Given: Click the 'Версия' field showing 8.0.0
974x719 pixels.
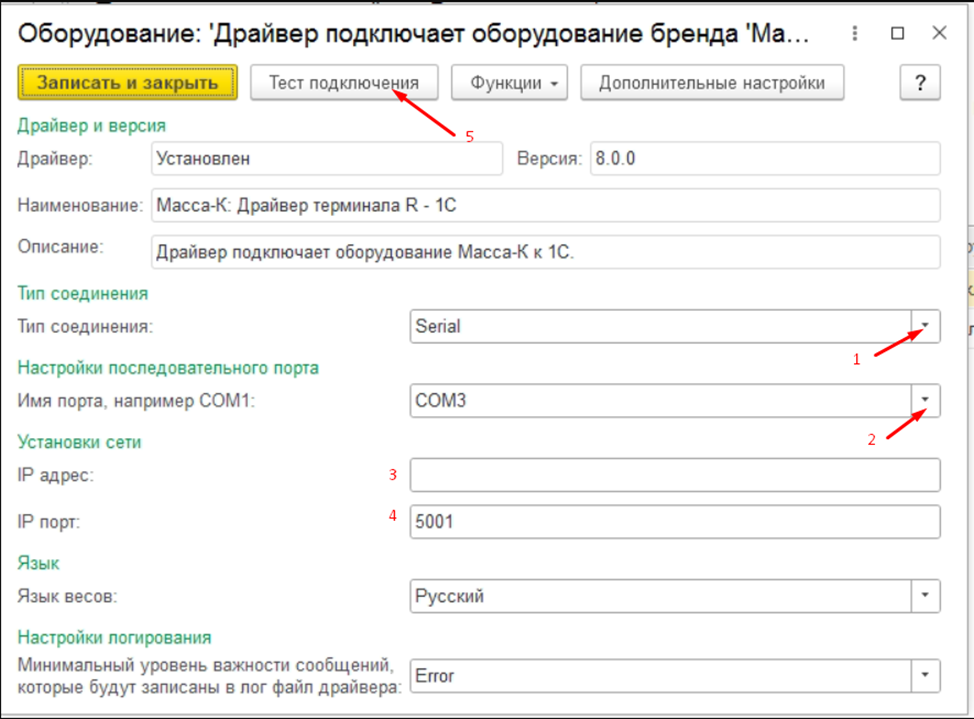Looking at the screenshot, I should [764, 158].
